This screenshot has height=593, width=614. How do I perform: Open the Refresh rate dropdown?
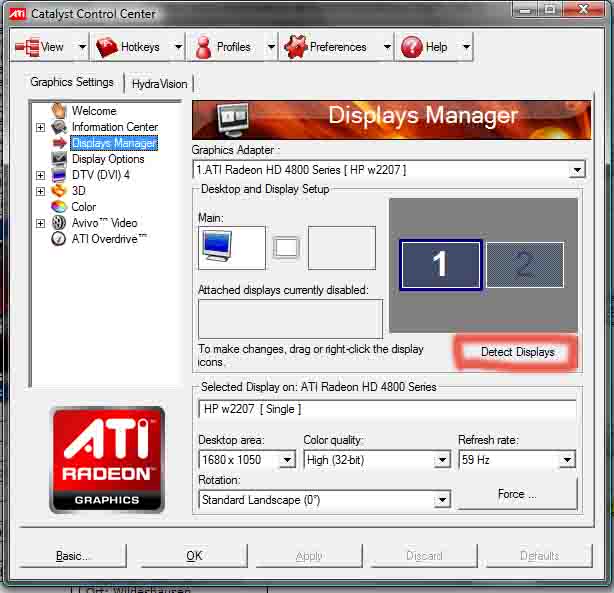[567, 459]
